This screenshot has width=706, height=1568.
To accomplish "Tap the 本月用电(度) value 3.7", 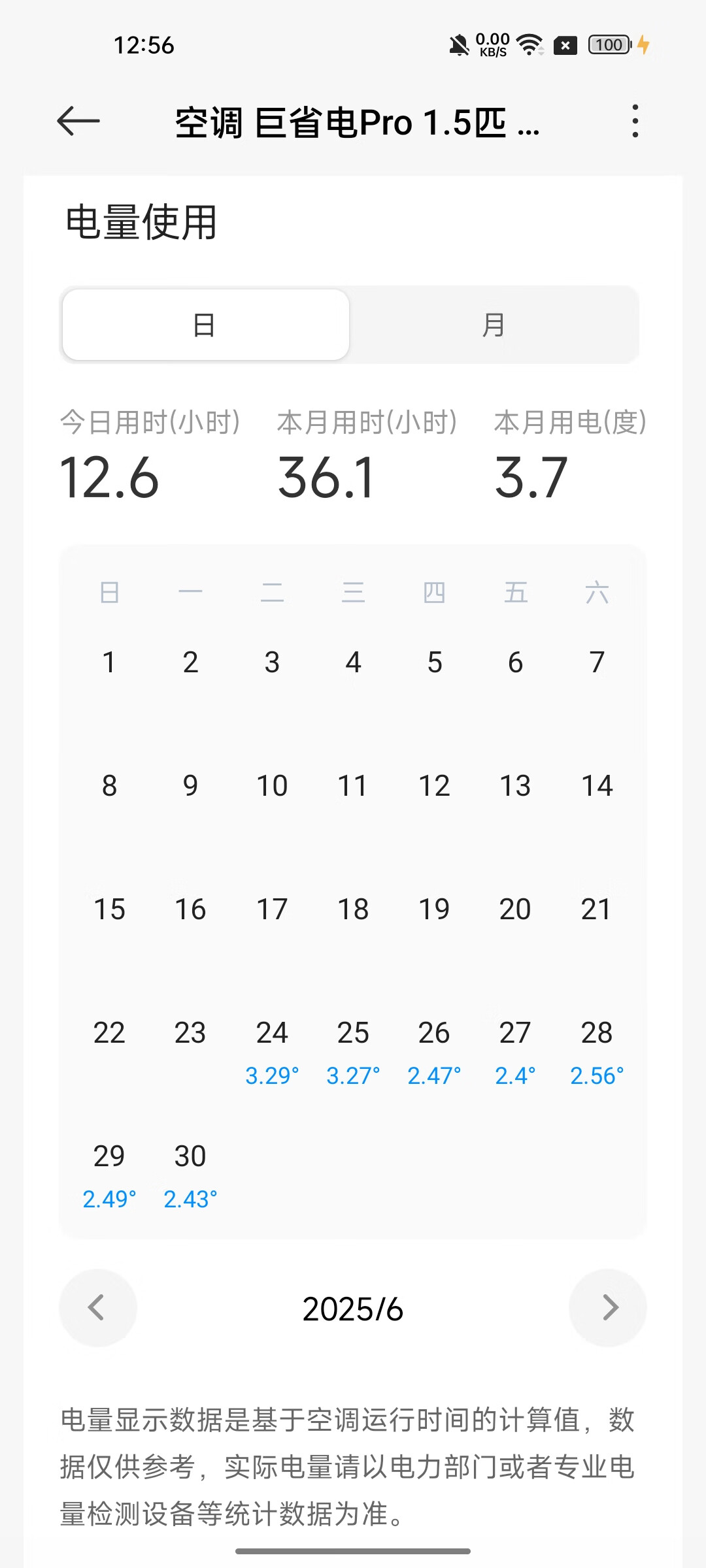I will point(531,478).
